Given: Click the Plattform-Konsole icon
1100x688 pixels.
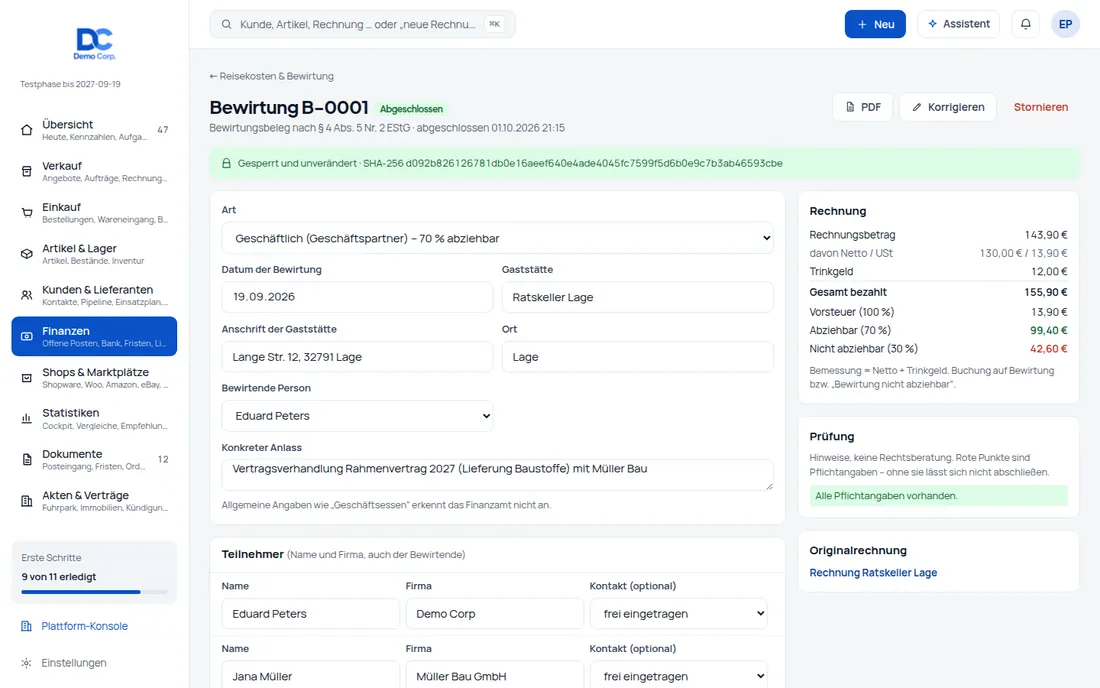Looking at the screenshot, I should coord(27,626).
